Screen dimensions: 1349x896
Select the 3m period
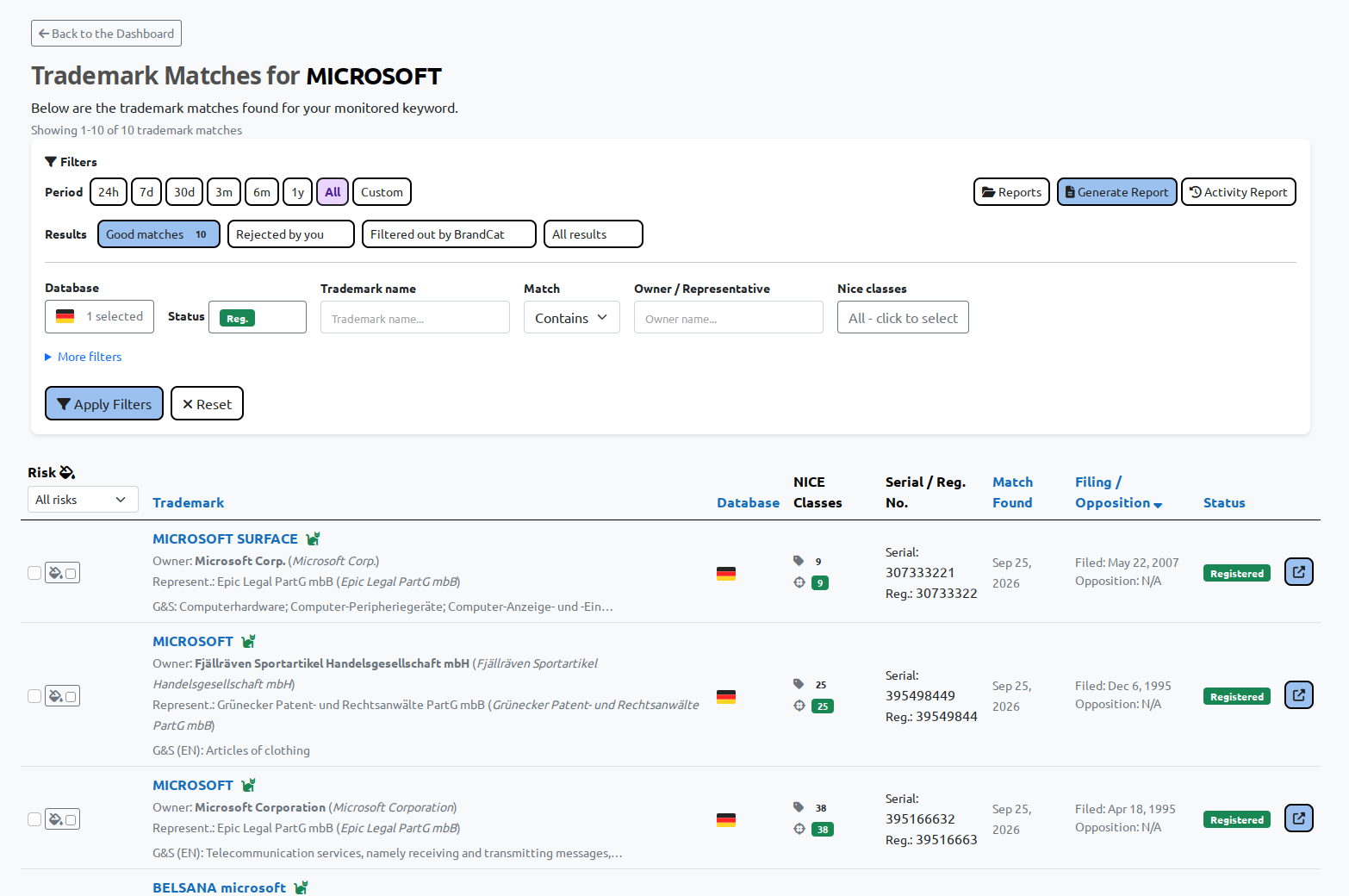[x=224, y=192]
